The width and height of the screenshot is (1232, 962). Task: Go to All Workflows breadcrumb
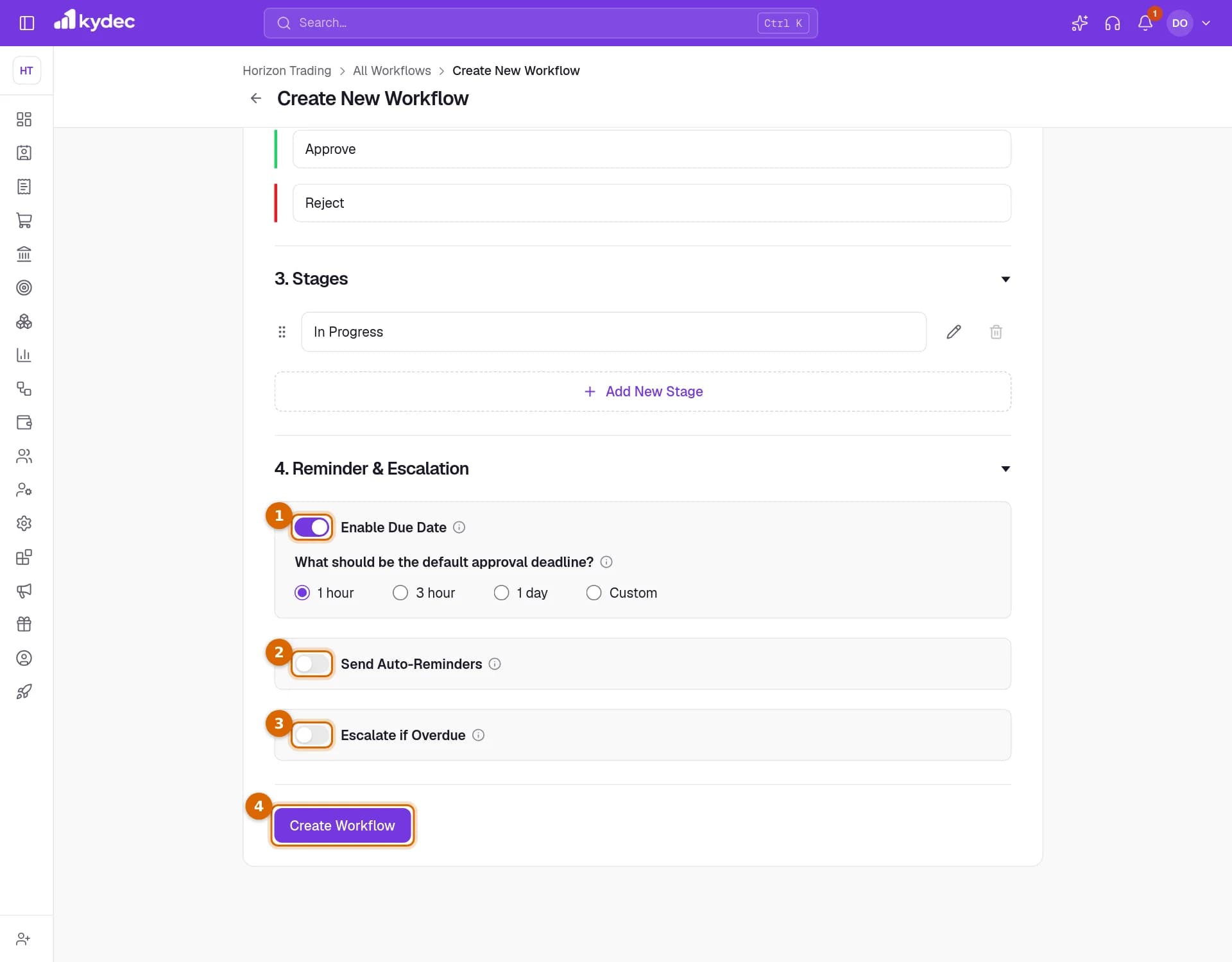click(392, 71)
